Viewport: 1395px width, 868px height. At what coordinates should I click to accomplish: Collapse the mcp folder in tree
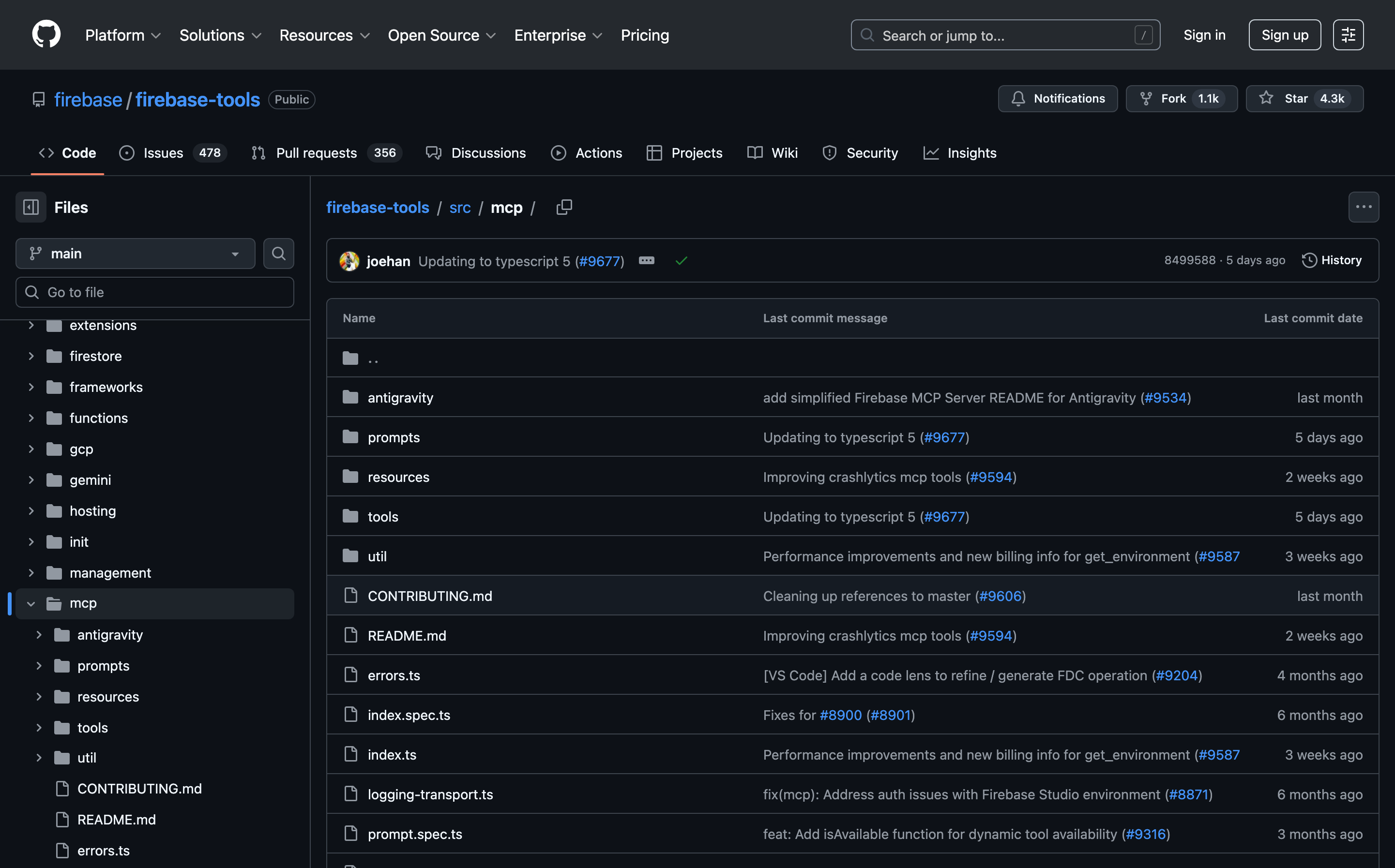click(31, 604)
